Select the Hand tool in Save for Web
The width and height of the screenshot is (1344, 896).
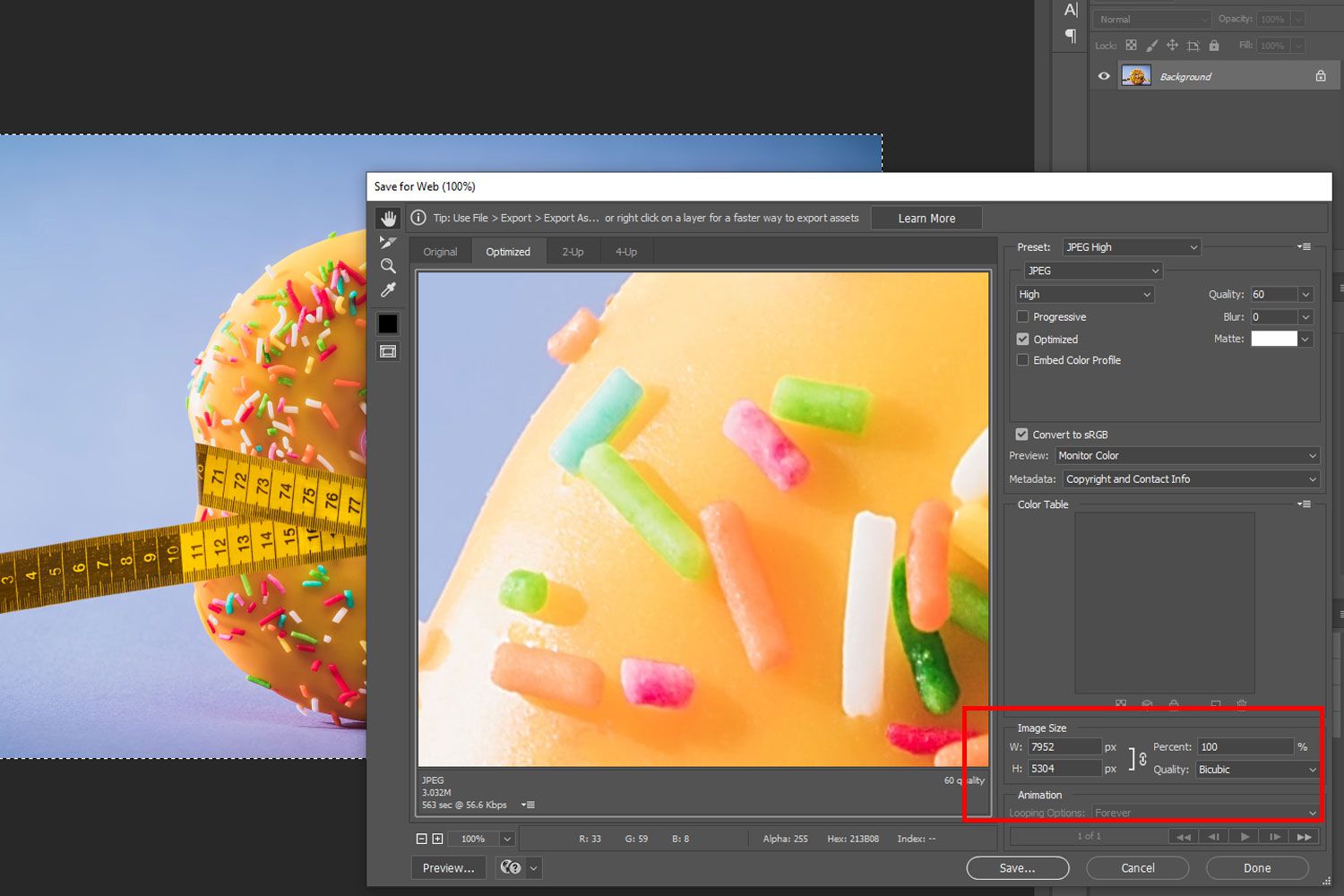(388, 219)
